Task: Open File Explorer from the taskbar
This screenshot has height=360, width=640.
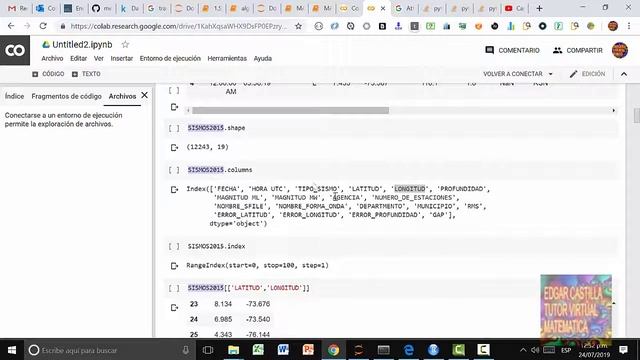Action: [x=233, y=350]
